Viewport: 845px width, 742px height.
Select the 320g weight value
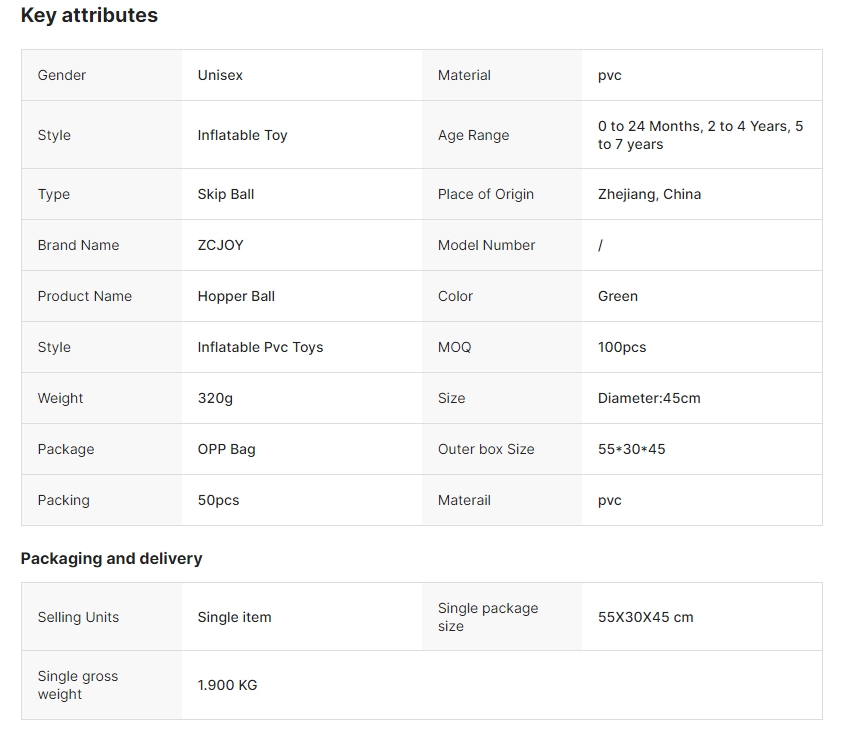point(215,398)
